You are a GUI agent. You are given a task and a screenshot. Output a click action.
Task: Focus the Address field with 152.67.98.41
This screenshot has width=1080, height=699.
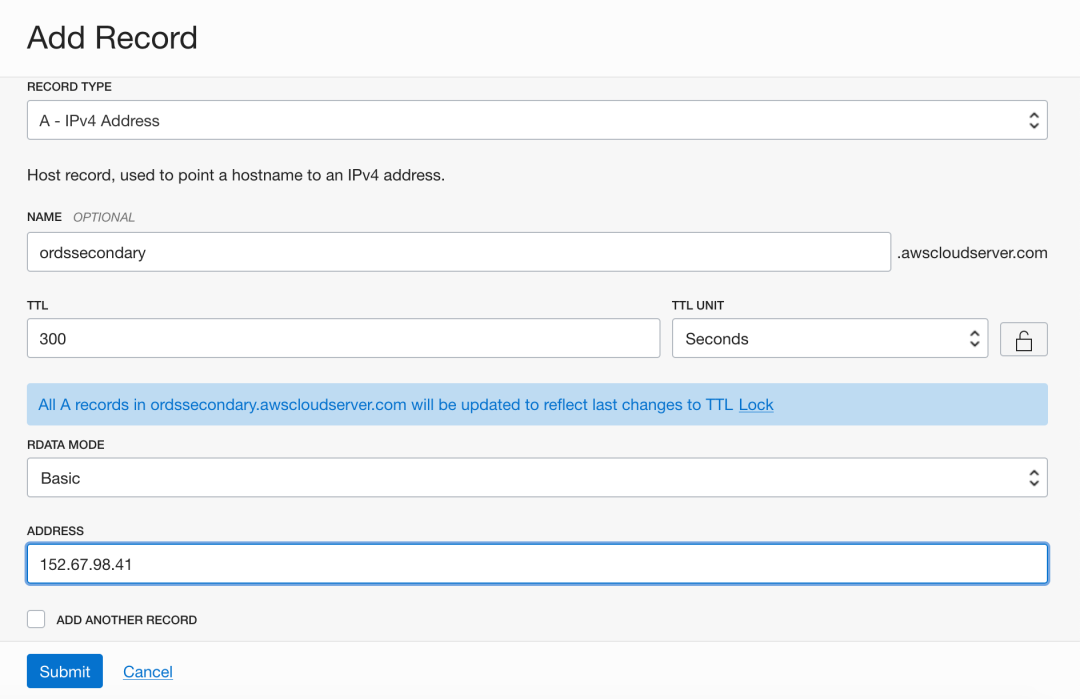tap(536, 564)
